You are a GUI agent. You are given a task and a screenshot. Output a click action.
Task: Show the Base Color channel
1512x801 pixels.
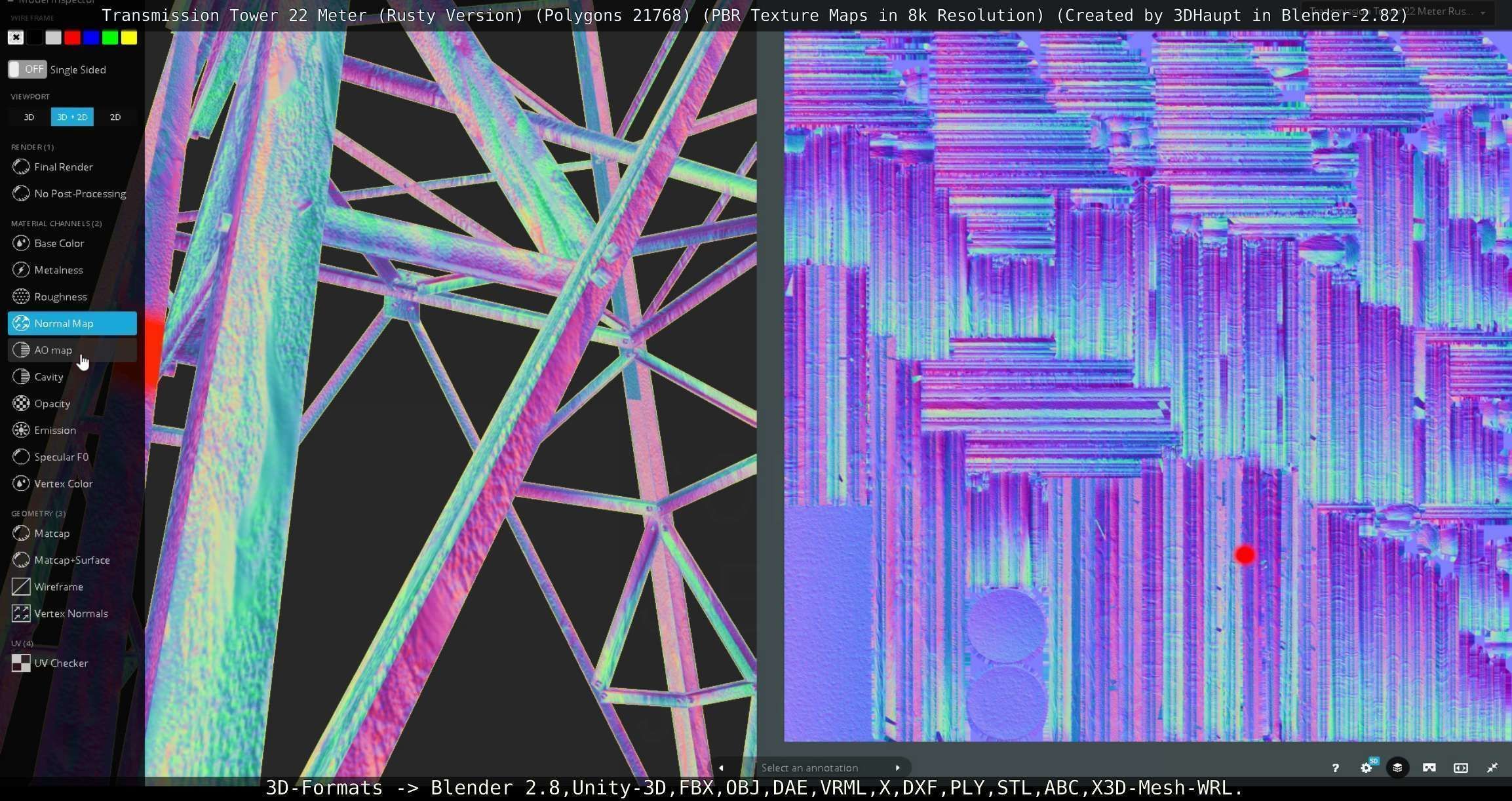(x=72, y=243)
